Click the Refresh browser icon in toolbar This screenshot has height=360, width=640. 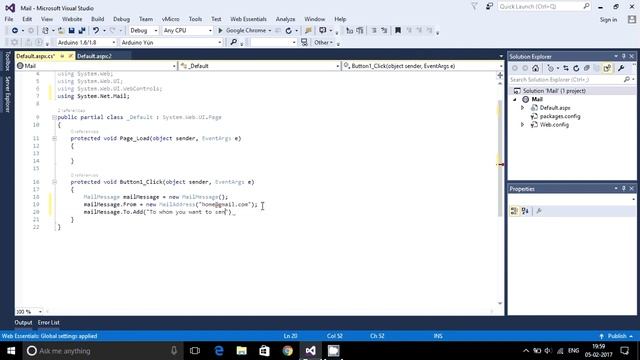(289, 31)
